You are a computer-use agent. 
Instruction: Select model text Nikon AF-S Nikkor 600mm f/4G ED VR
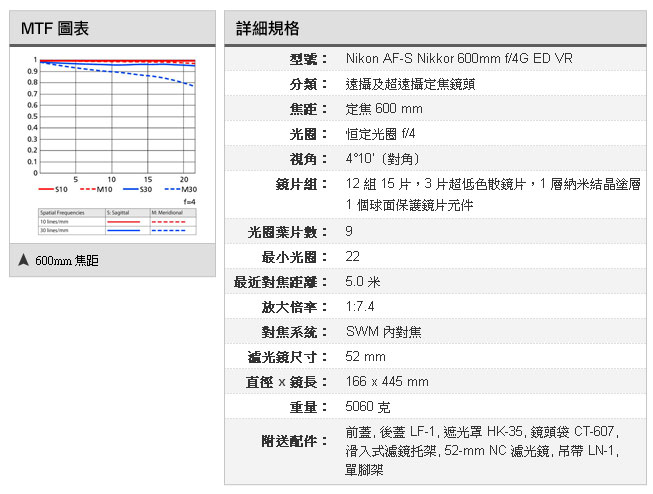[x=459, y=58]
